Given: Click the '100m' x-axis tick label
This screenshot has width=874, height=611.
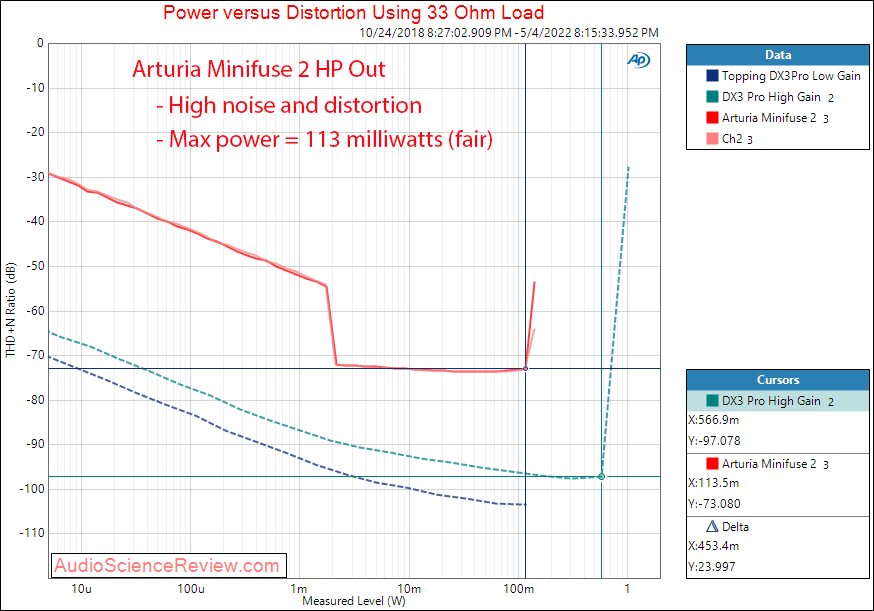Looking at the screenshot, I should (x=518, y=589).
